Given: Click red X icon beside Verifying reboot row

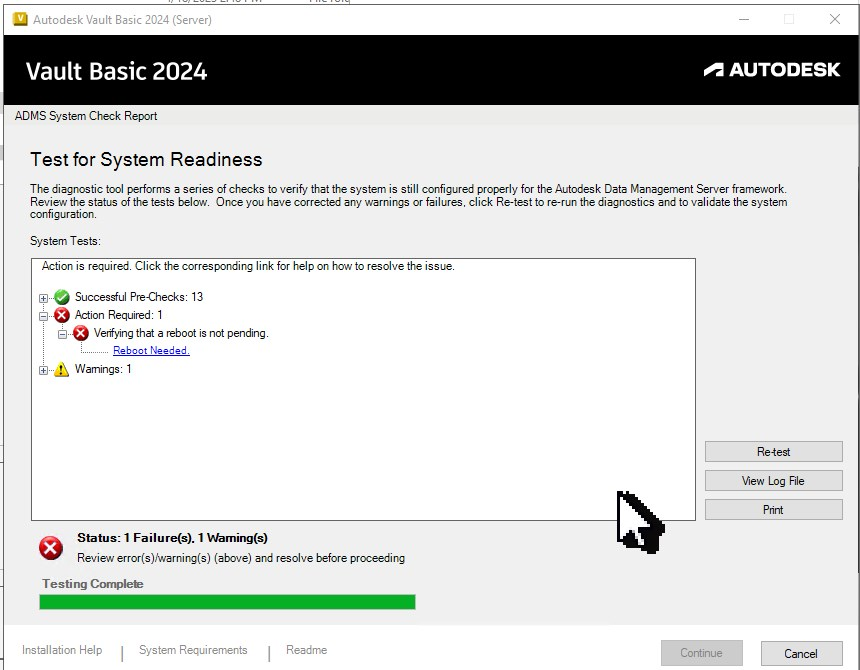Looking at the screenshot, I should pos(81,333).
